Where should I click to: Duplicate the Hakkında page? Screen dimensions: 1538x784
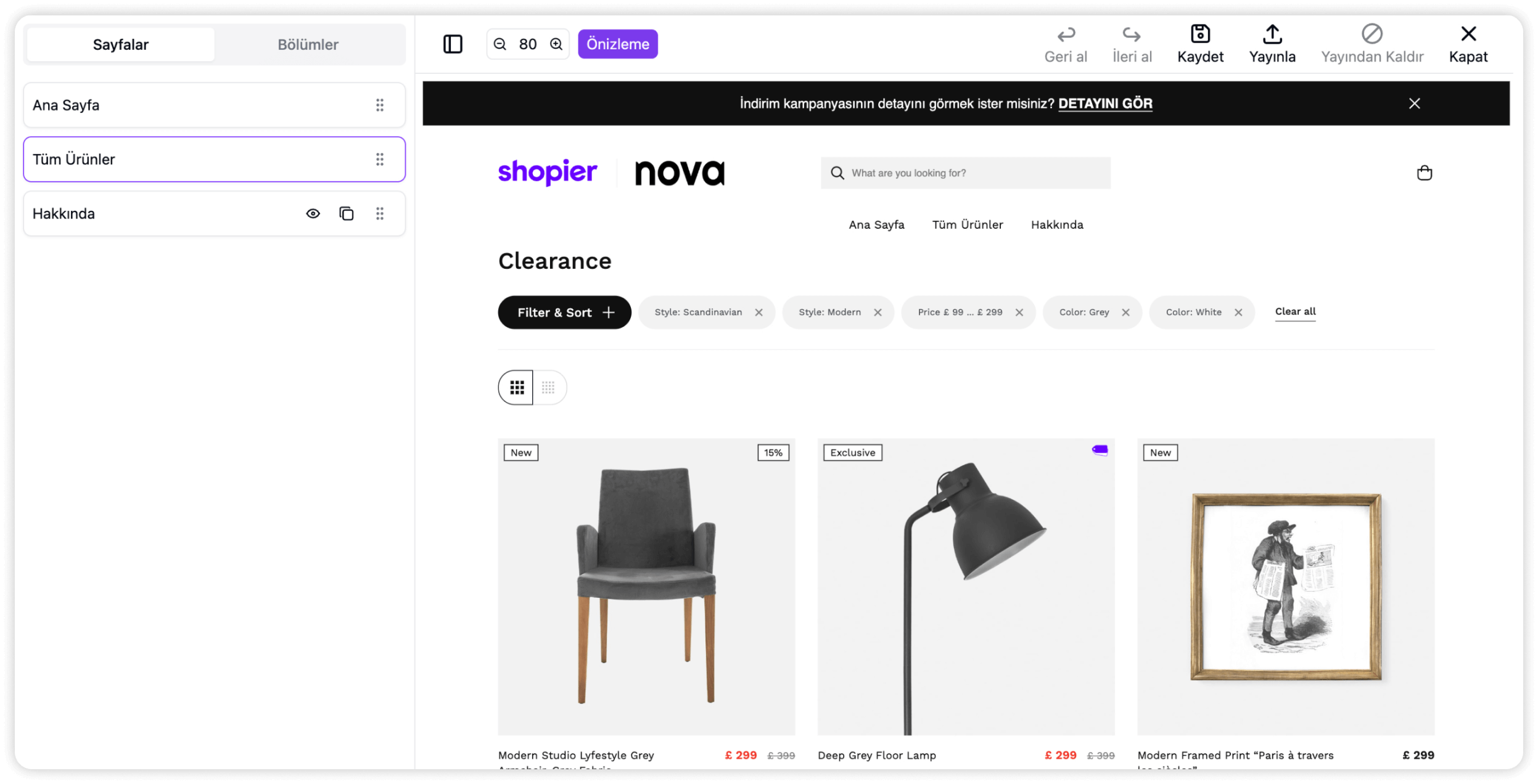pyautogui.click(x=347, y=214)
